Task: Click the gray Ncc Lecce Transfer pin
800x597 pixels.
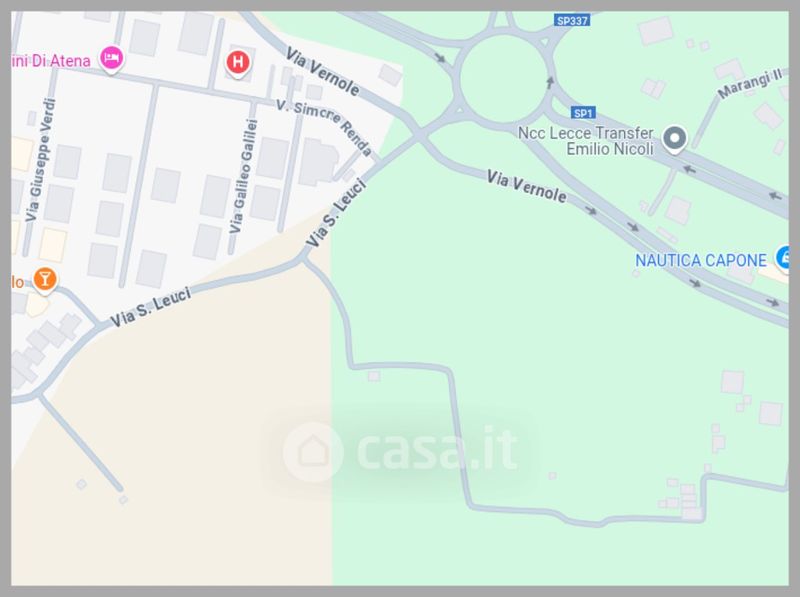Action: coord(674,139)
